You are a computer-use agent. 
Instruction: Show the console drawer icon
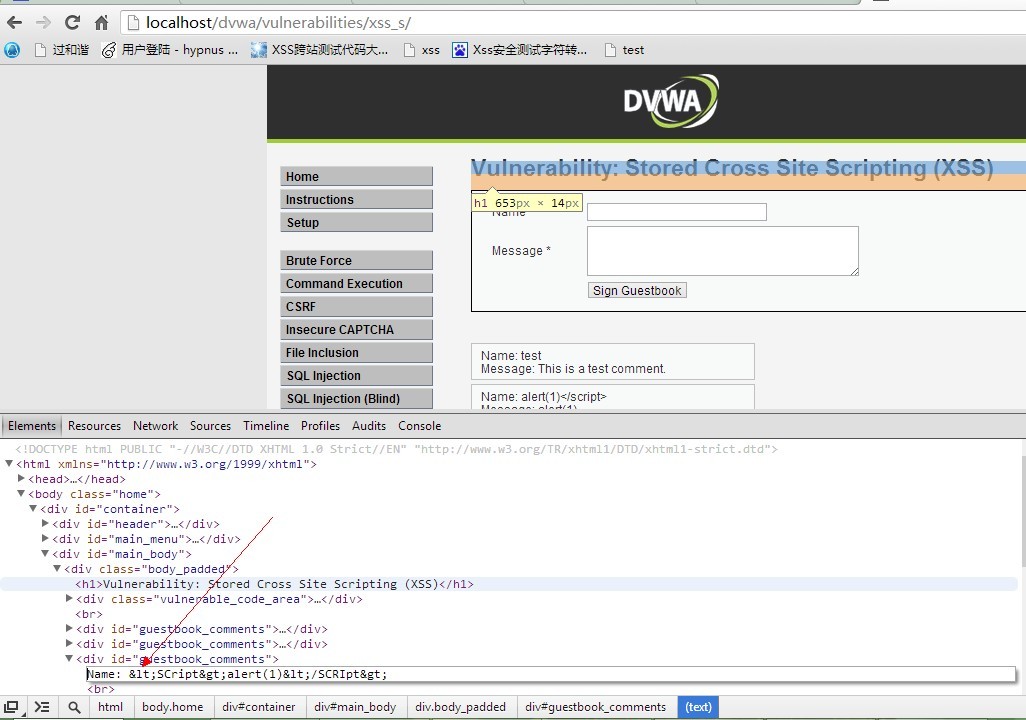point(41,707)
